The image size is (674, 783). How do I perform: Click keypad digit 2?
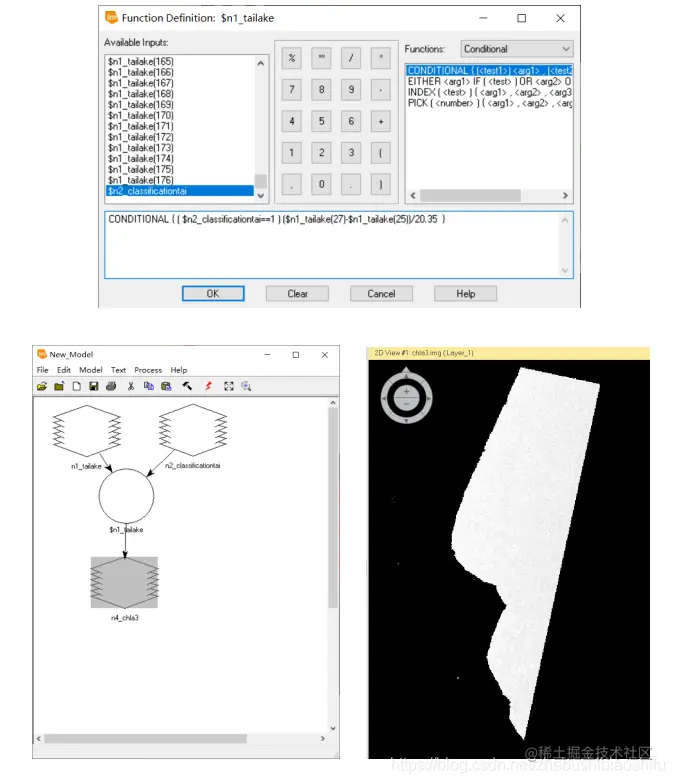(x=322, y=153)
